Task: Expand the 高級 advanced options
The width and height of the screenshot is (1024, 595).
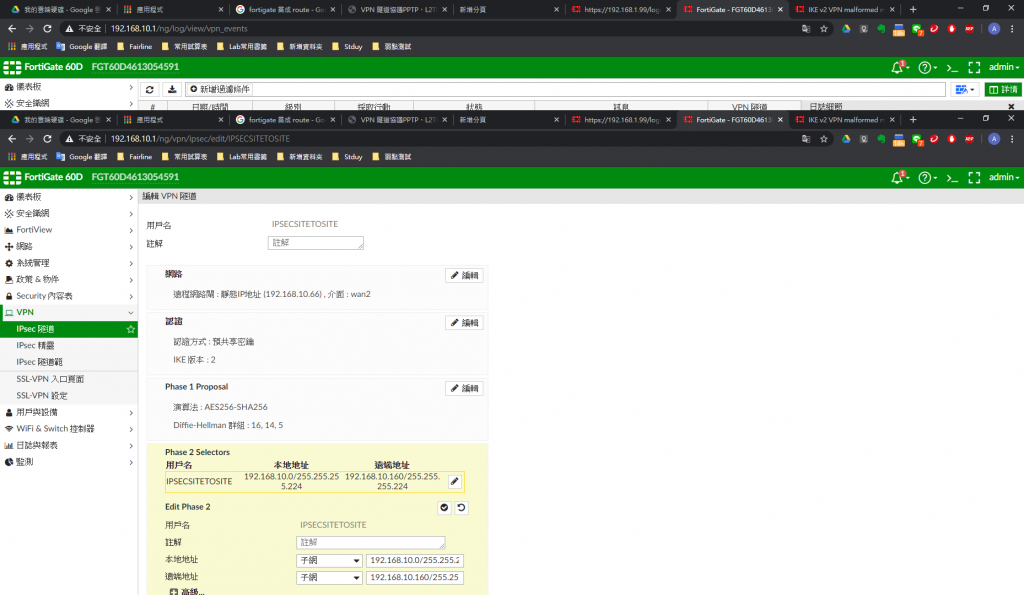Action: click(187, 591)
